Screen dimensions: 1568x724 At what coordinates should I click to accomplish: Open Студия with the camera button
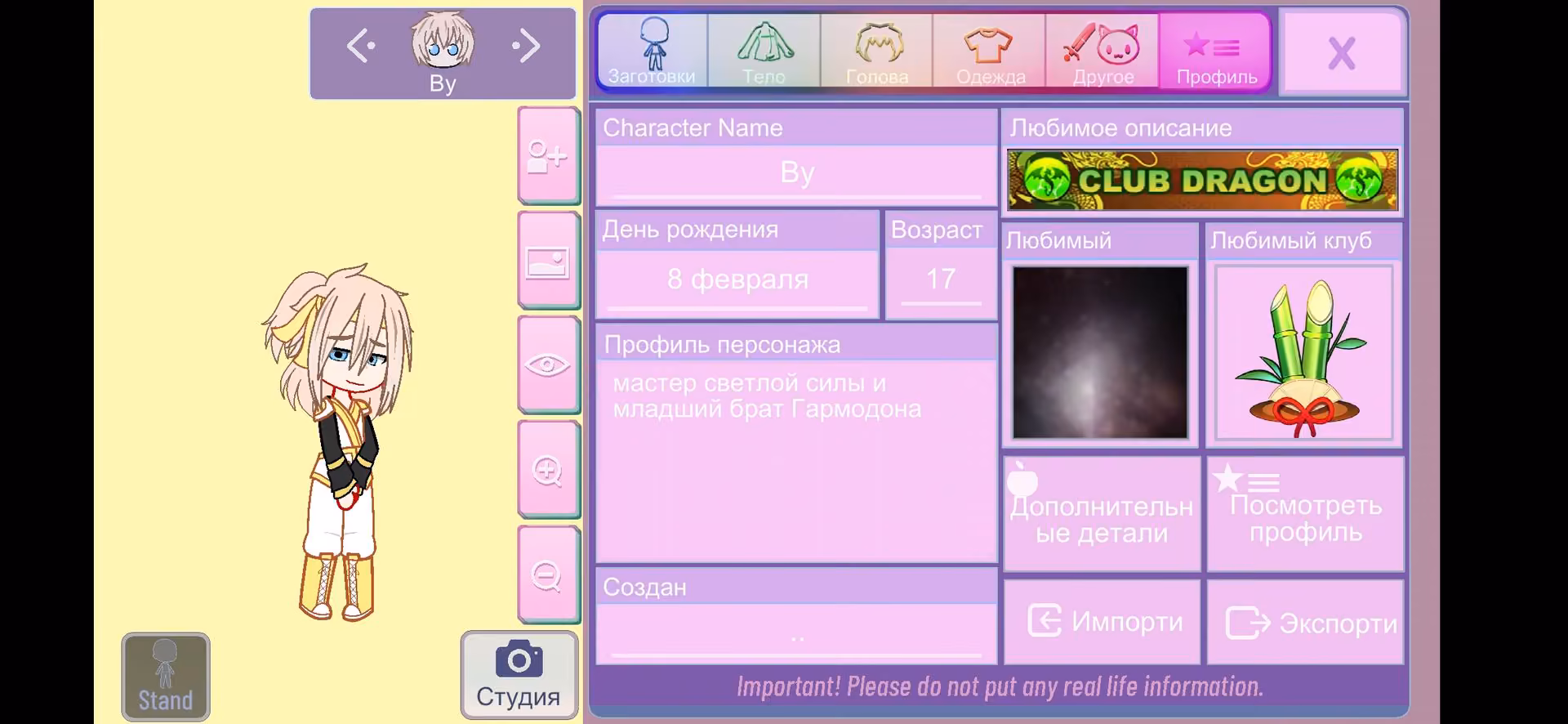coord(519,675)
